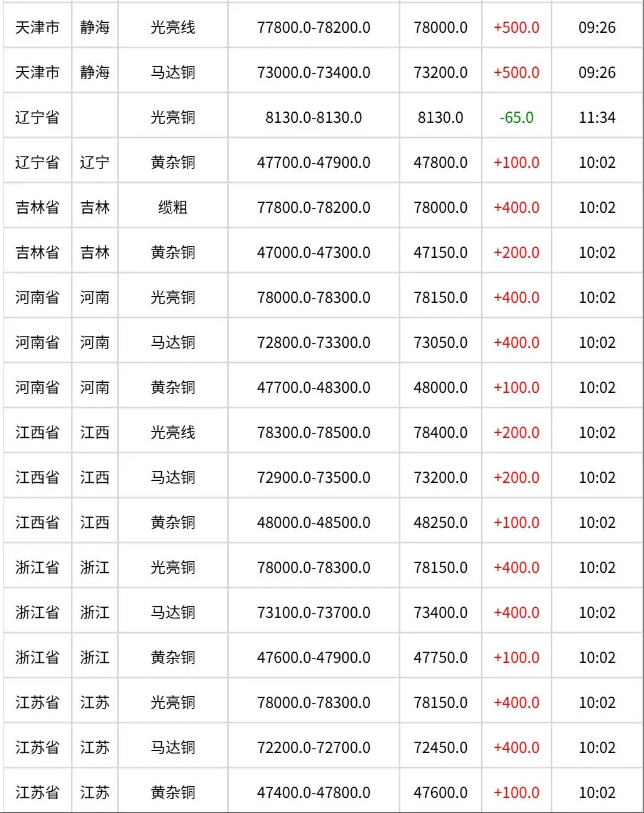644x813 pixels.
Task: Click +100.0 change in 江苏省 黄杂铜 row
Action: (516, 793)
